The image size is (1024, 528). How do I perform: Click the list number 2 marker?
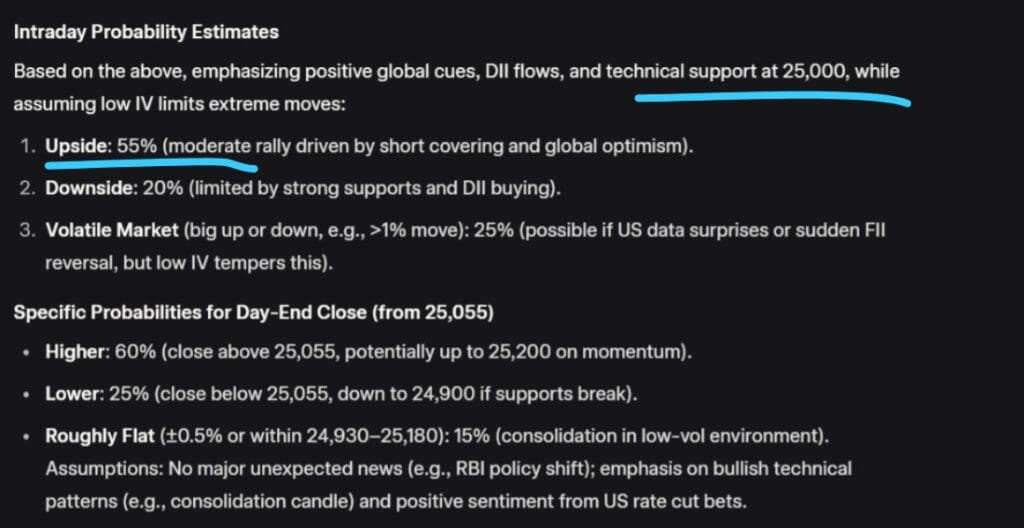click(26, 188)
